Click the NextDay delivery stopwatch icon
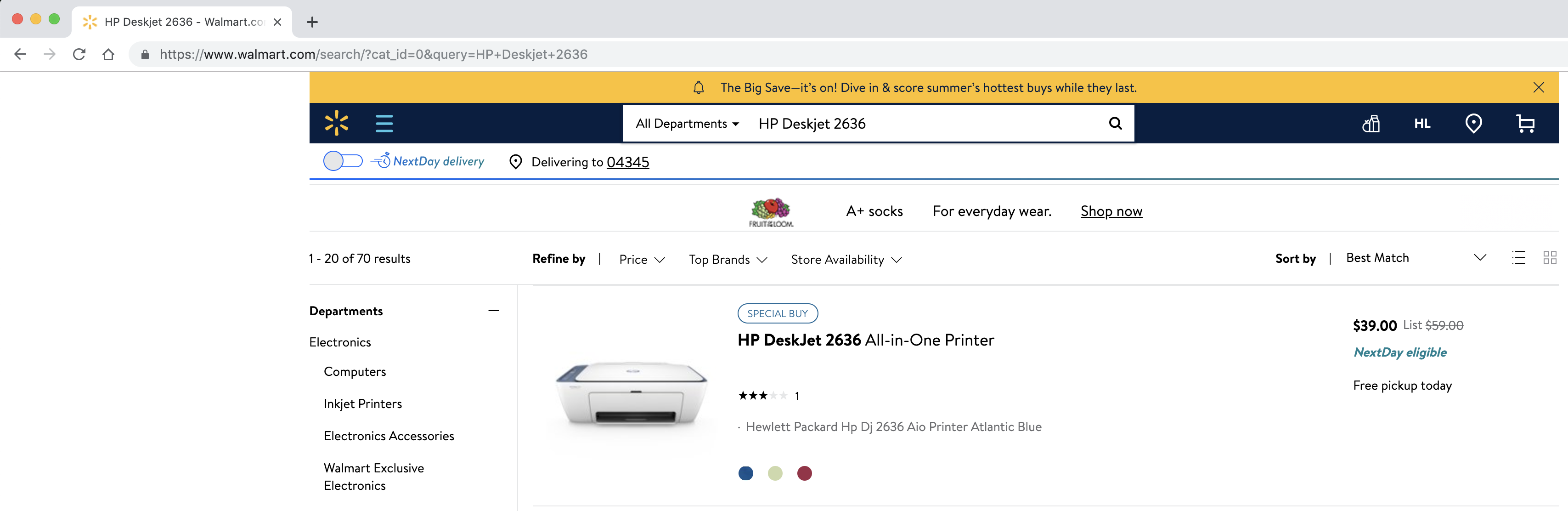Viewport: 1568px width, 511px height. point(381,160)
